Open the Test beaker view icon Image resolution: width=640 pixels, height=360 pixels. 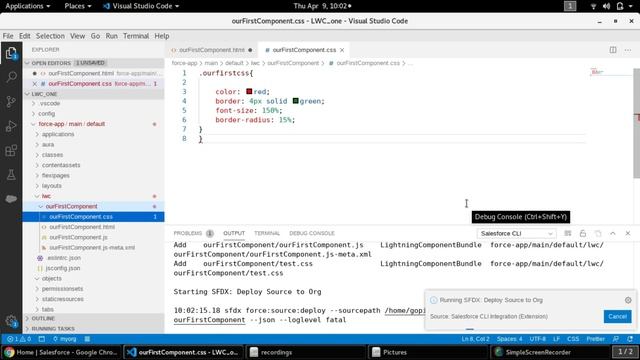tap(11, 175)
